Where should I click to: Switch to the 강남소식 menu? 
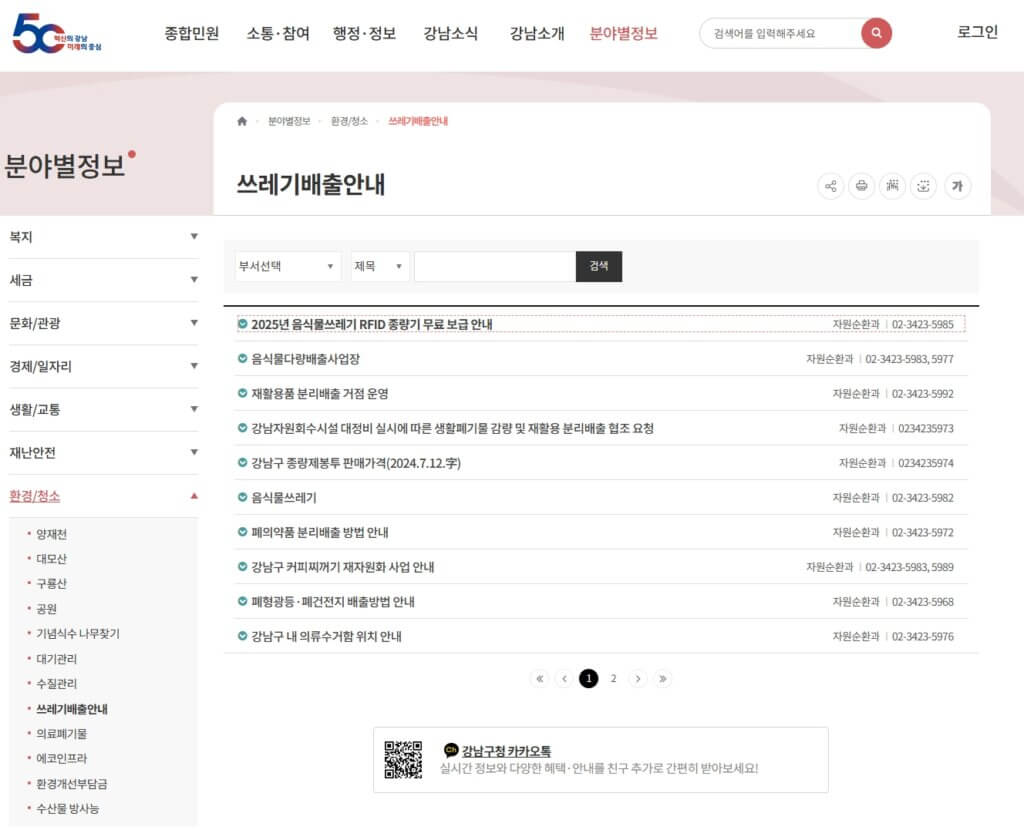[x=450, y=33]
